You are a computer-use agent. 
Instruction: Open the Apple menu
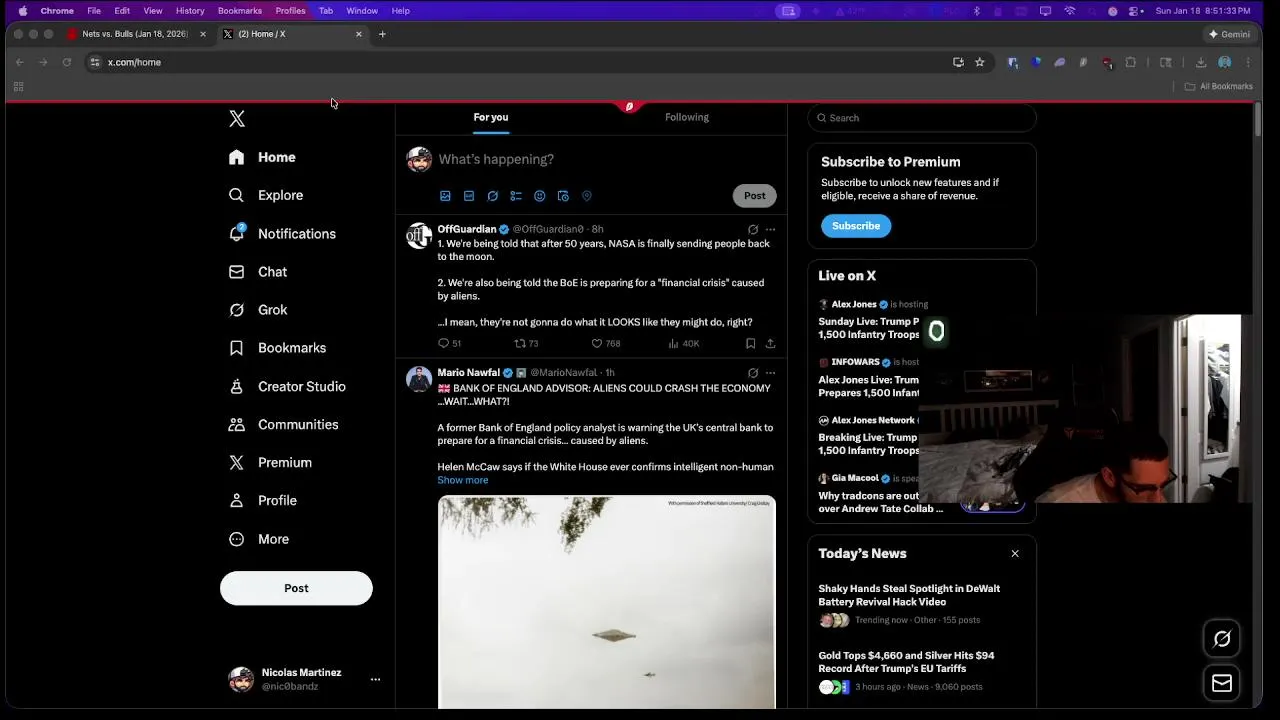coord(22,10)
